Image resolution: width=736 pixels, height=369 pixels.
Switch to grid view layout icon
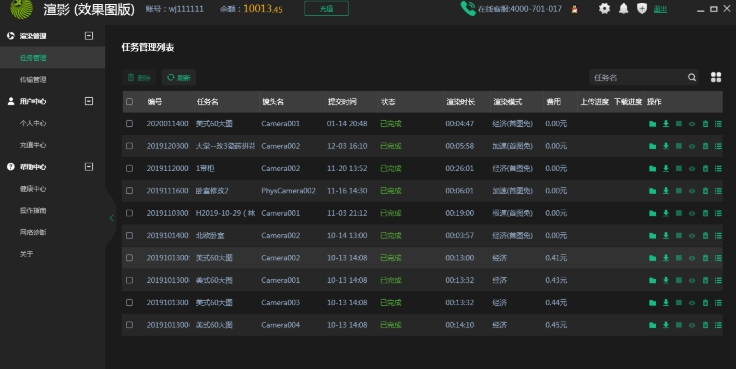pyautogui.click(x=716, y=77)
